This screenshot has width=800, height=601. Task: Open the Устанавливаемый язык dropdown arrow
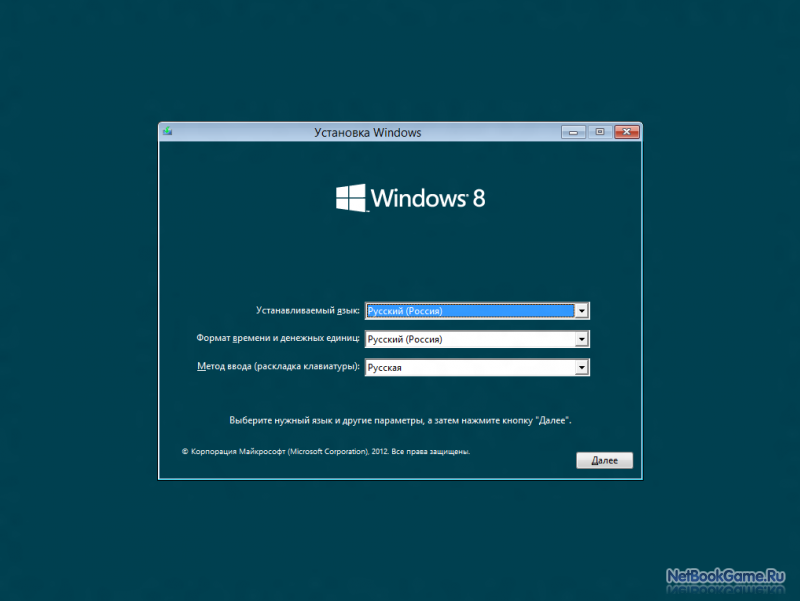coord(582,311)
